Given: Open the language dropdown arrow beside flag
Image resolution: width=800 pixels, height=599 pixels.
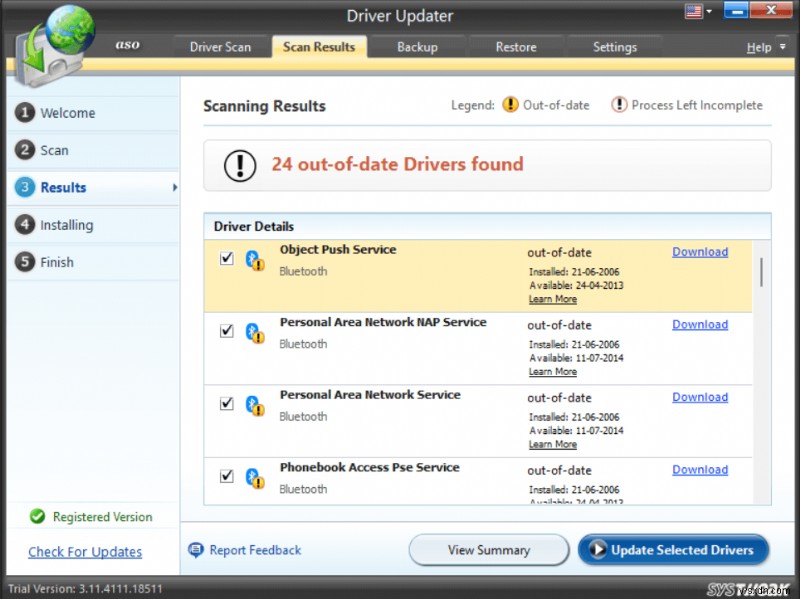Looking at the screenshot, I should pyautogui.click(x=709, y=11).
